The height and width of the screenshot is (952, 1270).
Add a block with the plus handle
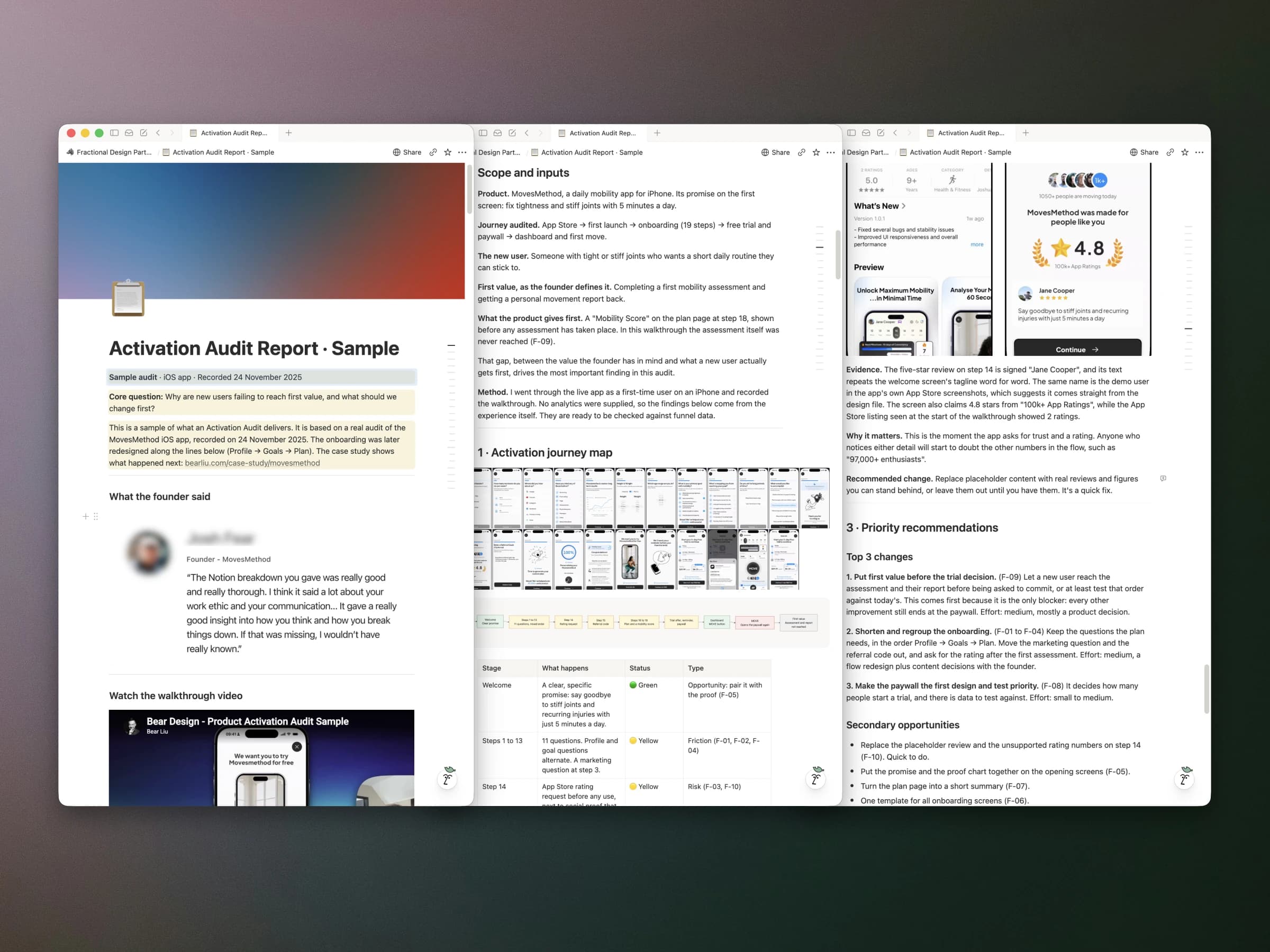click(x=86, y=516)
